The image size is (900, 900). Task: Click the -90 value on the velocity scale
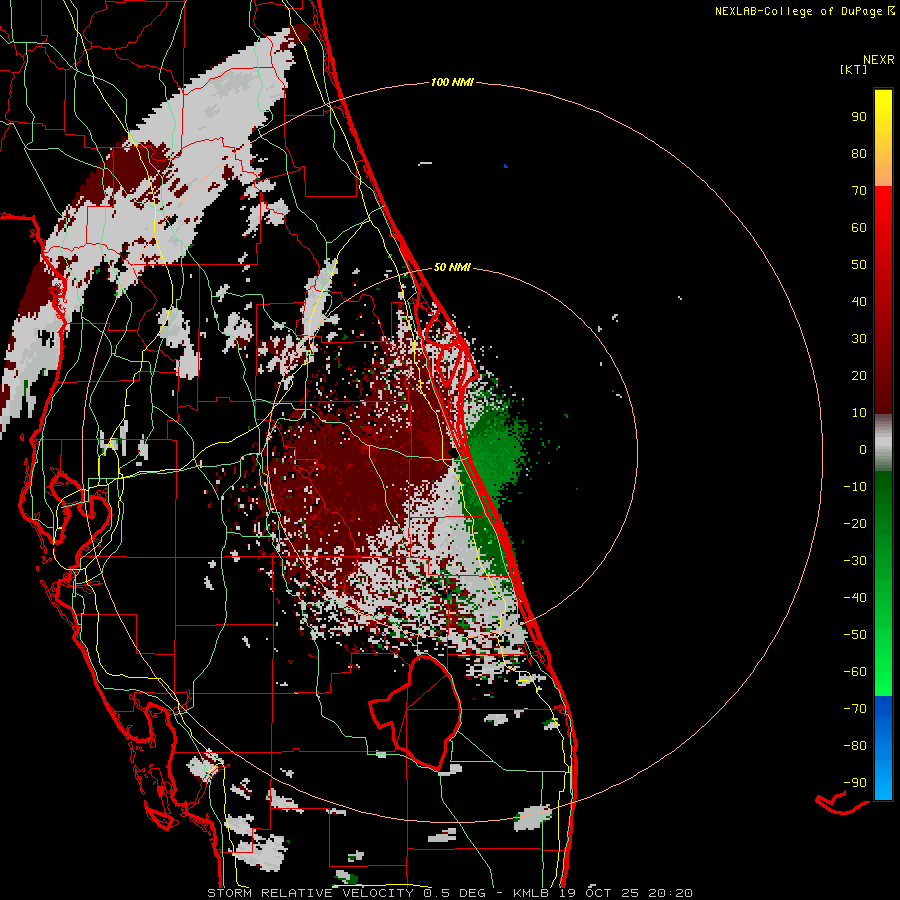[855, 783]
